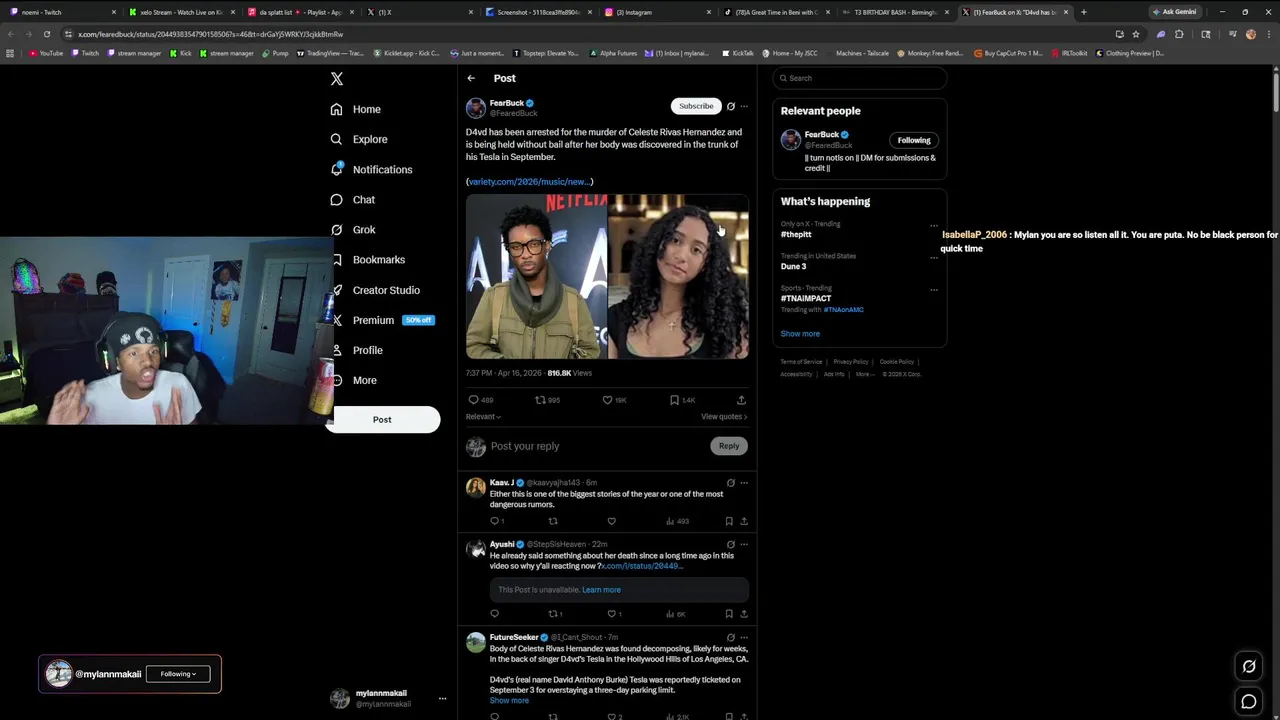Expand Show more in FutureSeeker's reply
Screen dimensions: 1280x720
click(x=509, y=701)
